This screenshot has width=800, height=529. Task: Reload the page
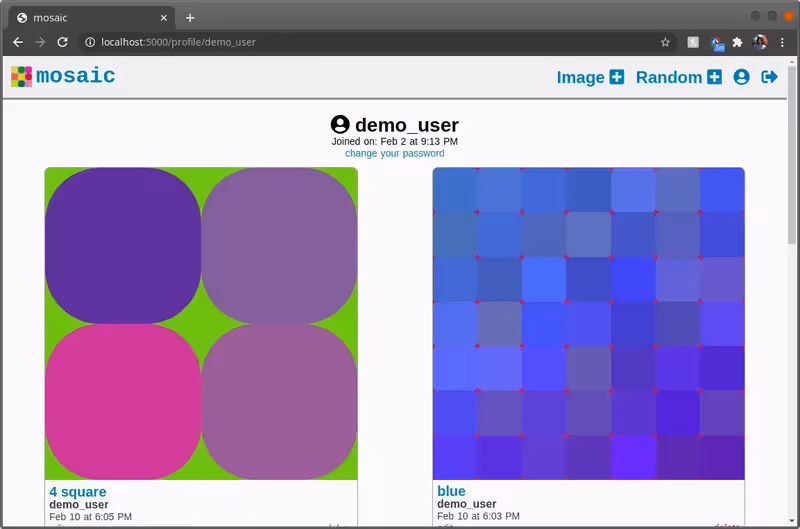(62, 43)
